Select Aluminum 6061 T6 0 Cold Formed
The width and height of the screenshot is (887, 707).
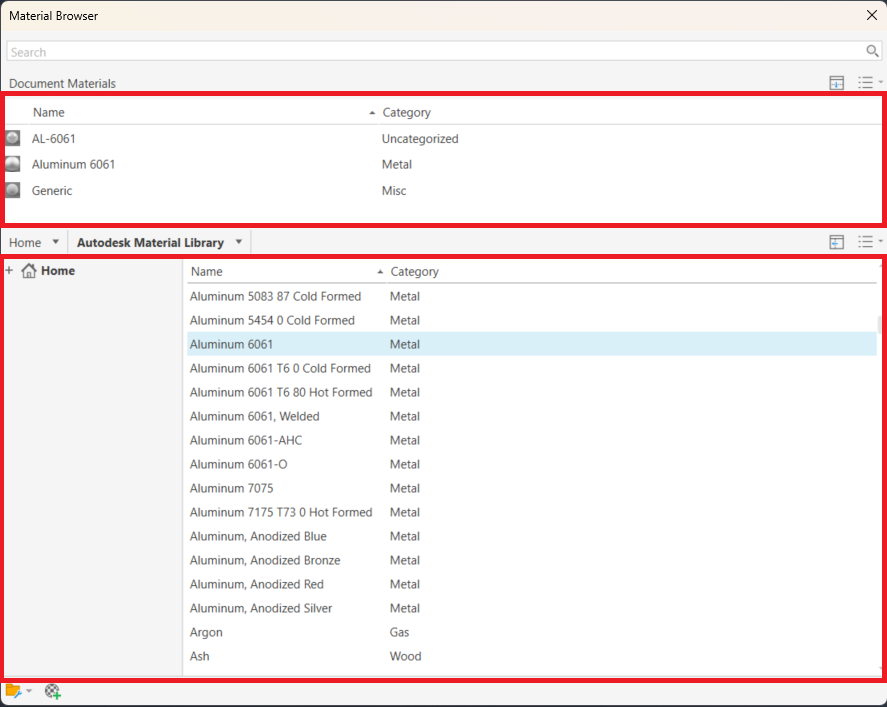tap(532, 368)
